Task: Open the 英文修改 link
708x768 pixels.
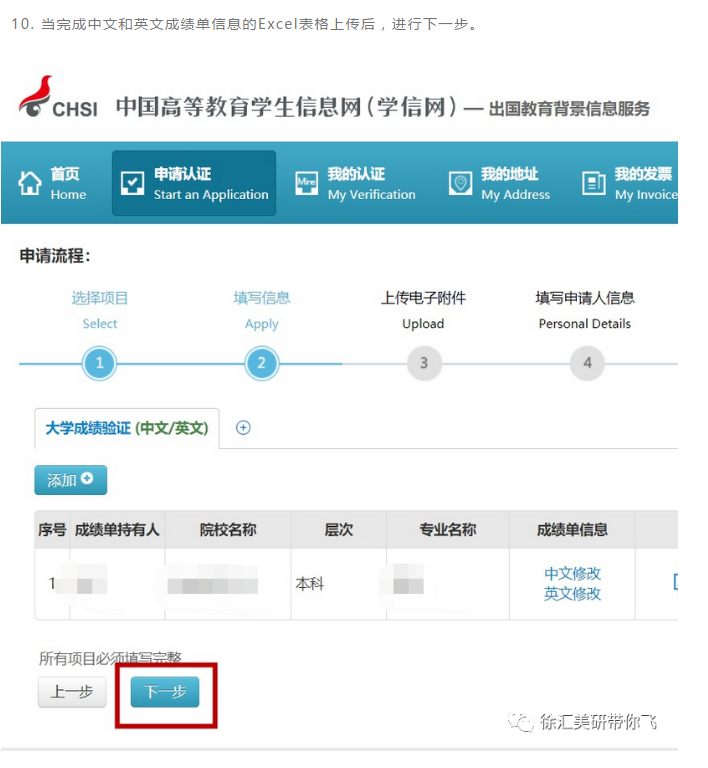Action: 572,594
